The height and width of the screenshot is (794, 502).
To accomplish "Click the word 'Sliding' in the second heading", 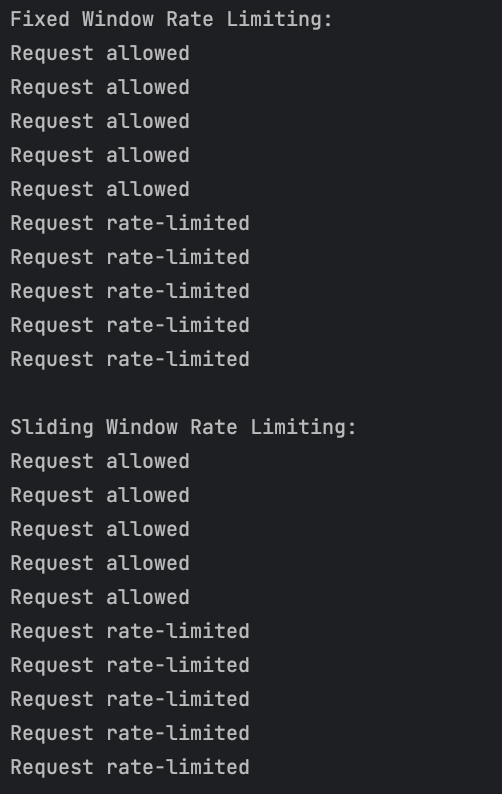I will point(52,428).
